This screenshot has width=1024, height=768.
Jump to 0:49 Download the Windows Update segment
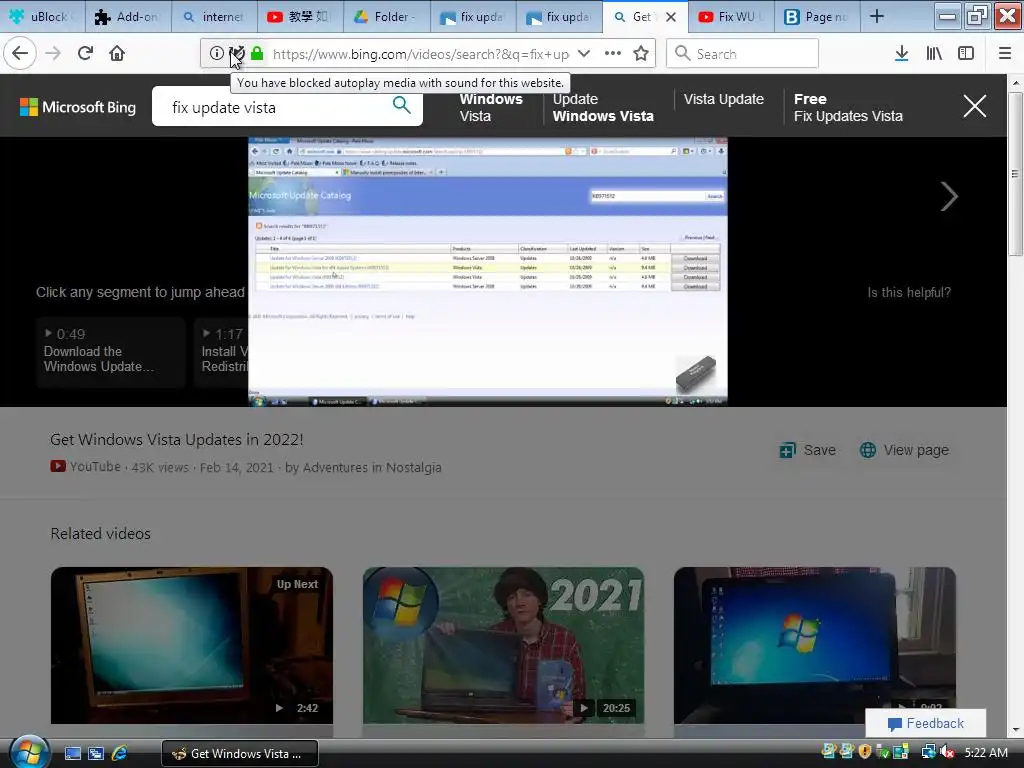[110, 351]
